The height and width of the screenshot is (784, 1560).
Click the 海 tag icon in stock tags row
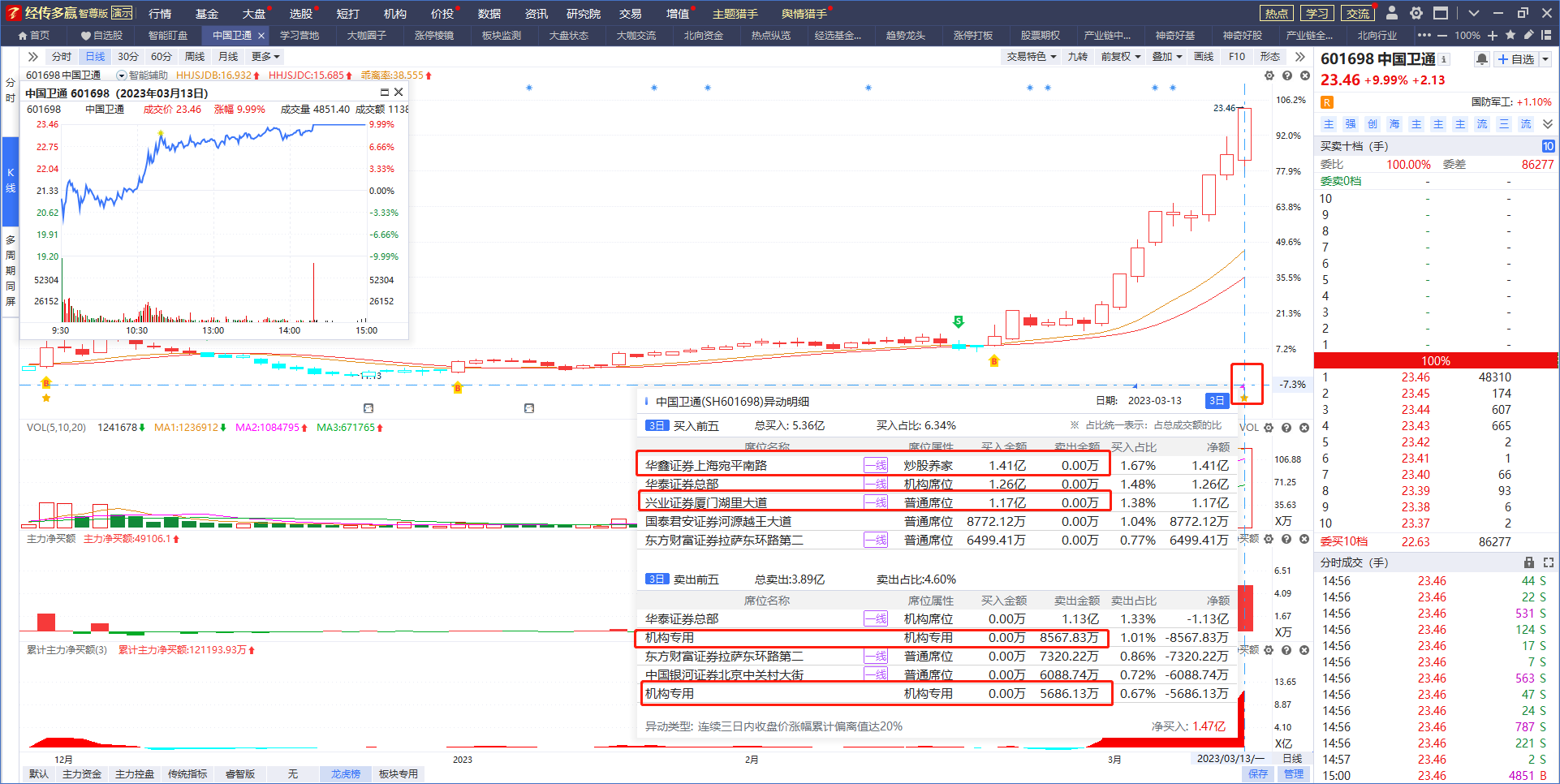pos(1394,124)
